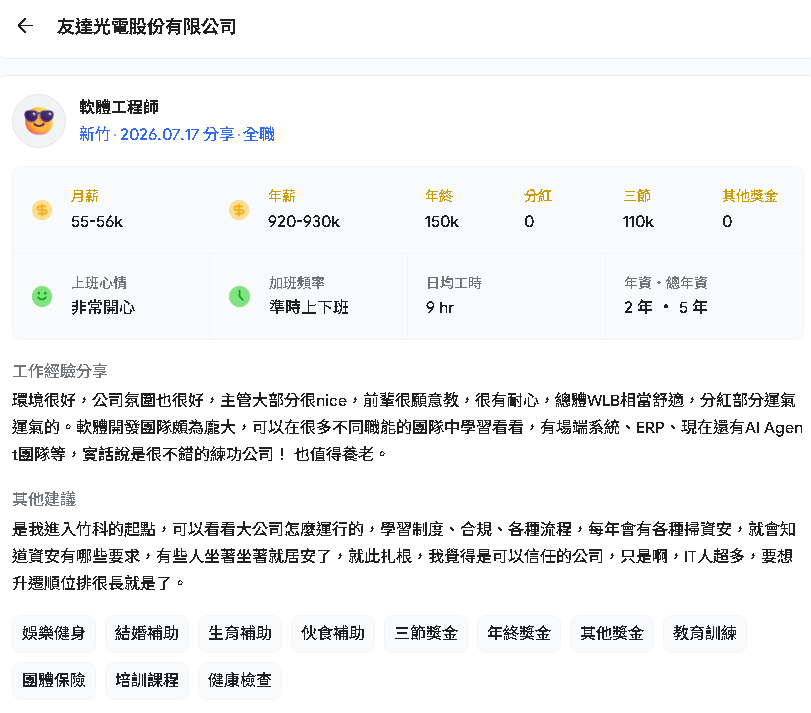Select the 55-56k monthly salary value
Viewport: 811px width, 713px height.
97,222
